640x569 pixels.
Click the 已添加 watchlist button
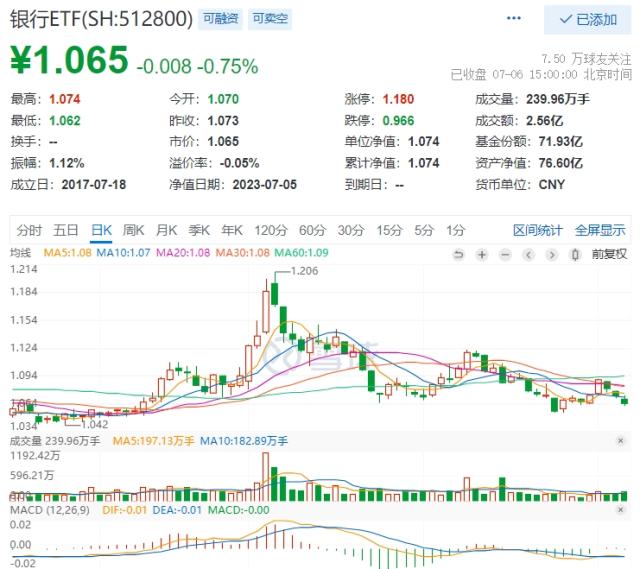click(x=588, y=20)
